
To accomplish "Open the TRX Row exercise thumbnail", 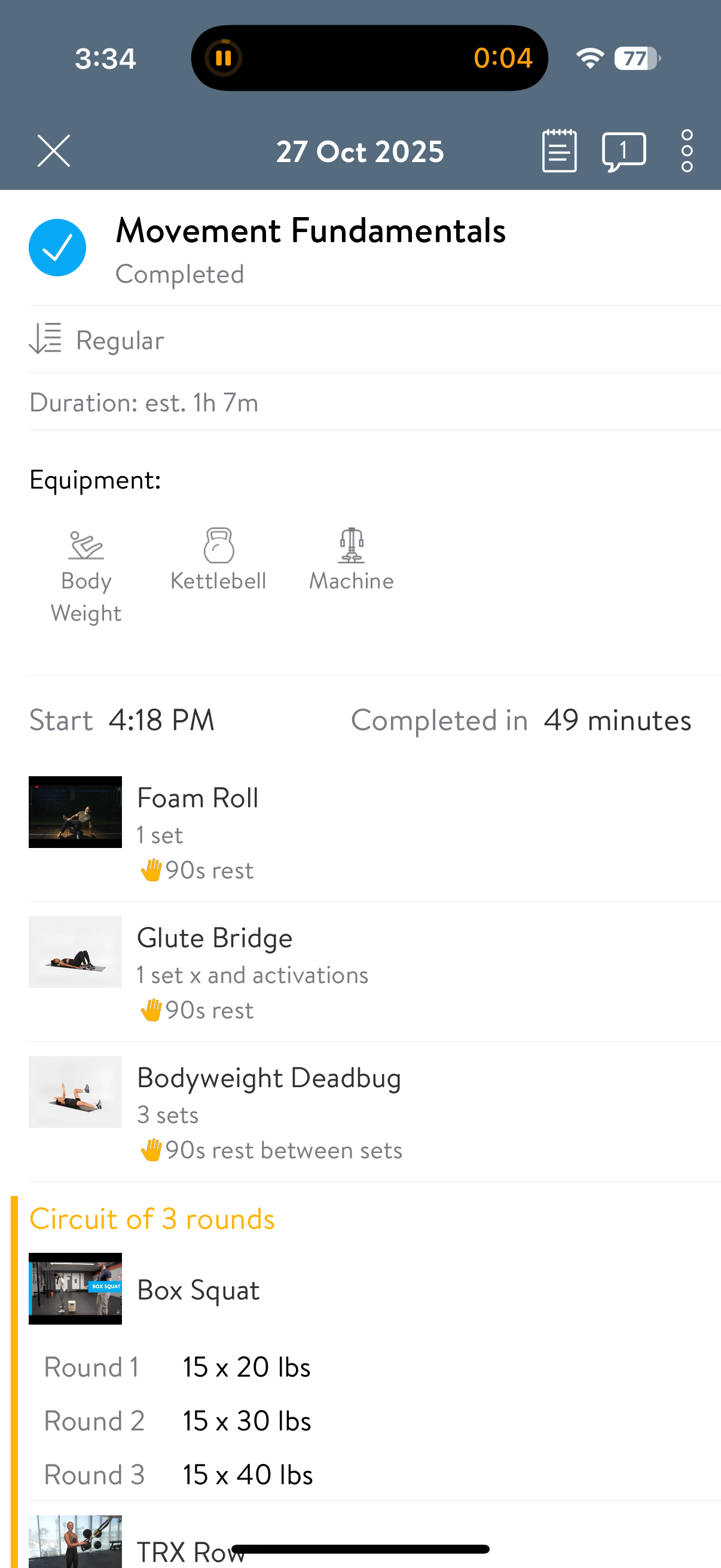I will [x=75, y=1541].
